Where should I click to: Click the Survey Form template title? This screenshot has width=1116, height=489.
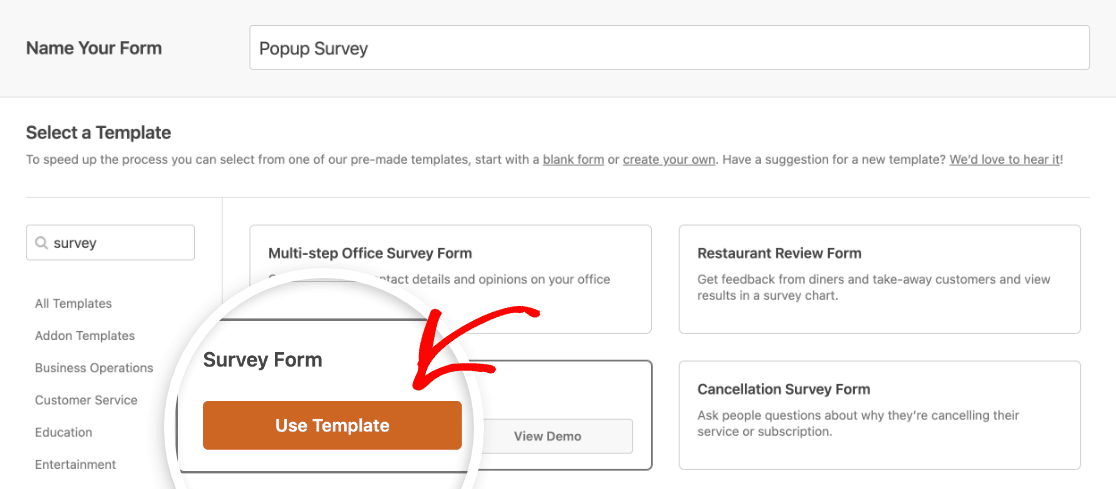point(263,360)
